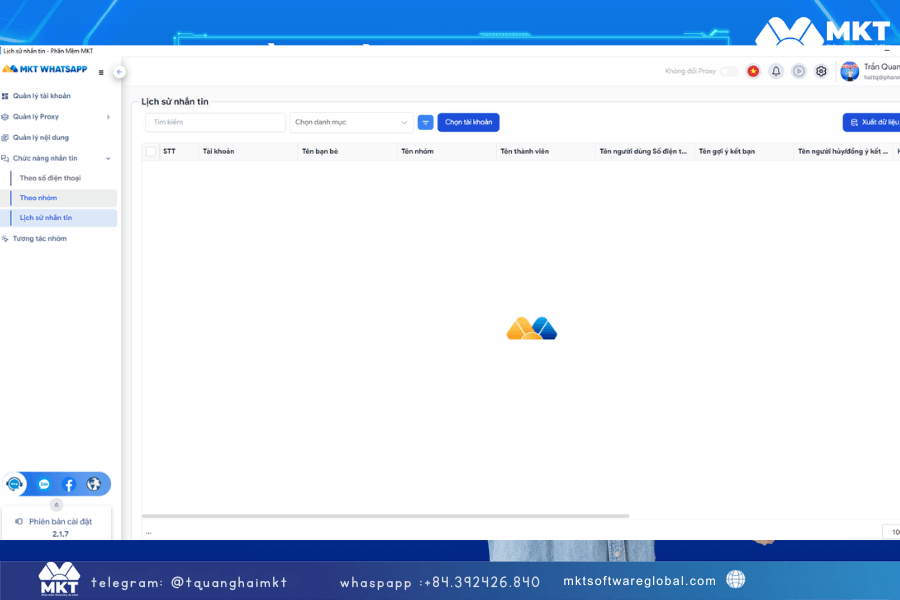Click the Tên thành viên column header
The image size is (900, 600).
[525, 152]
